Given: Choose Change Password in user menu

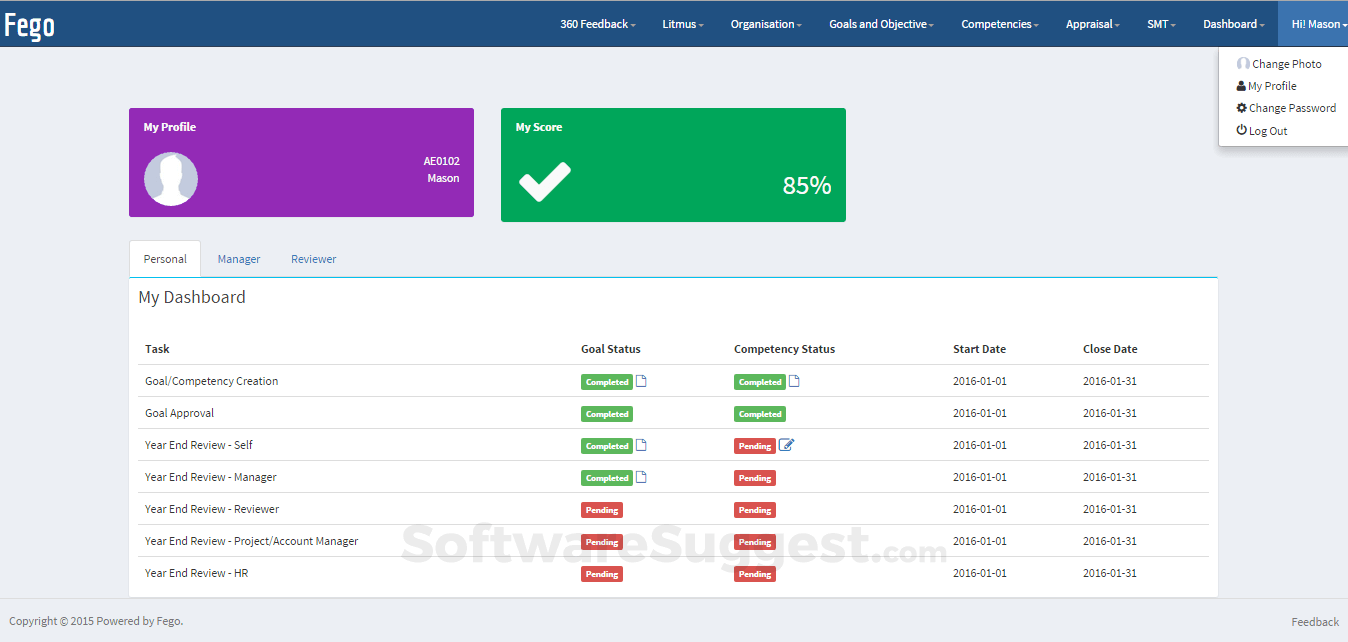Looking at the screenshot, I should pyautogui.click(x=1291, y=108).
